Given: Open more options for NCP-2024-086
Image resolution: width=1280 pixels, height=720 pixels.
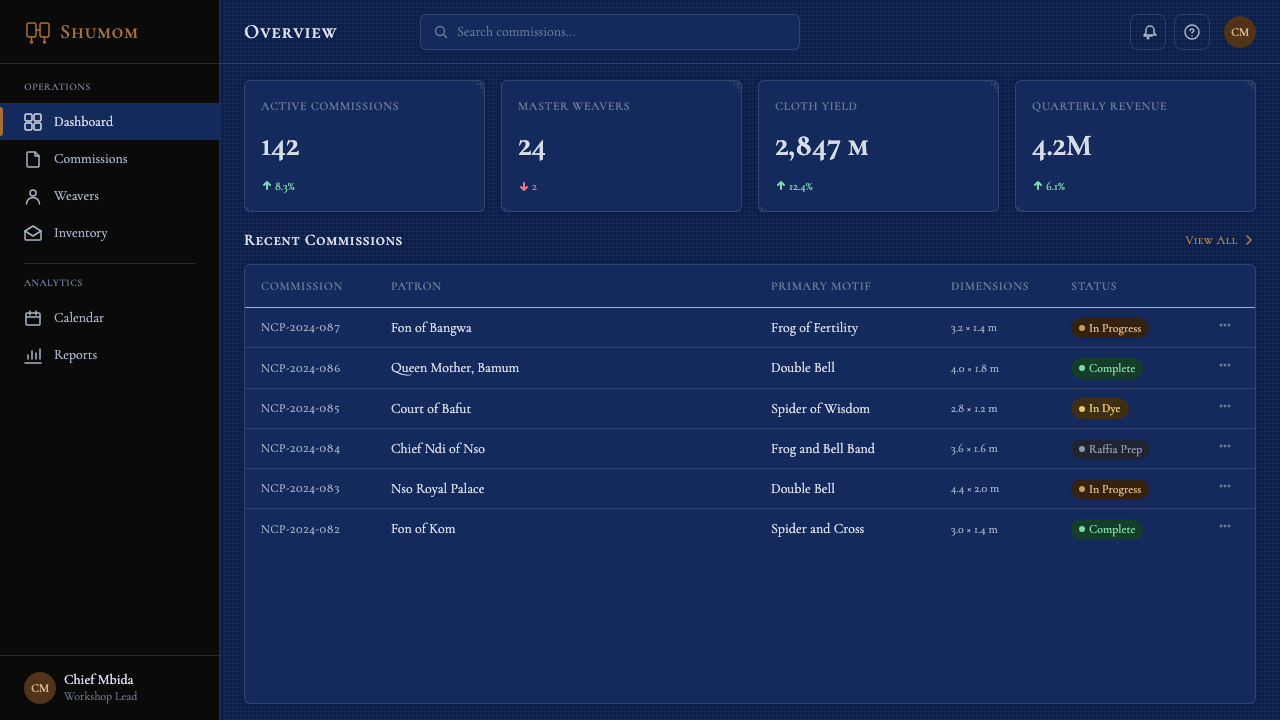Looking at the screenshot, I should point(1225,365).
